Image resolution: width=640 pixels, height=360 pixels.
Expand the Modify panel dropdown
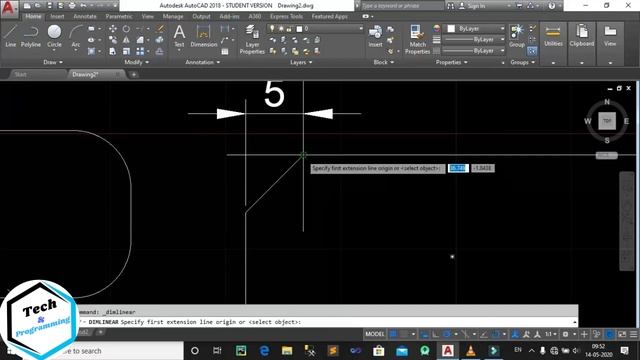pos(137,62)
